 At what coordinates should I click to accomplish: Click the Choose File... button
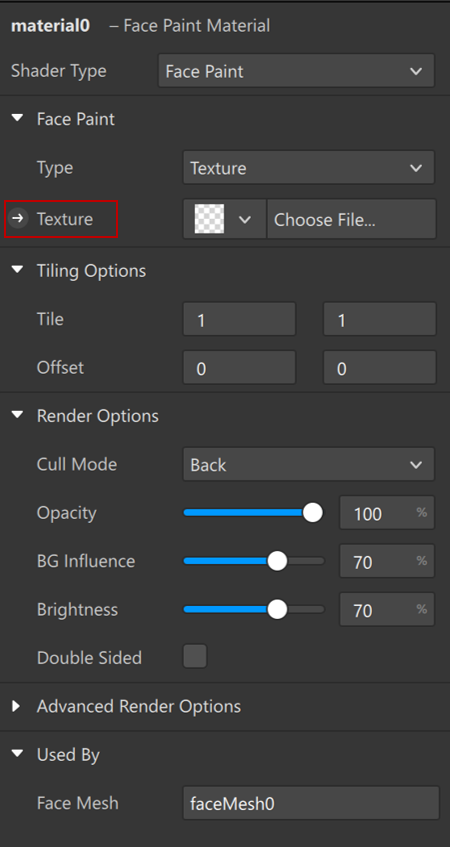coord(351,219)
